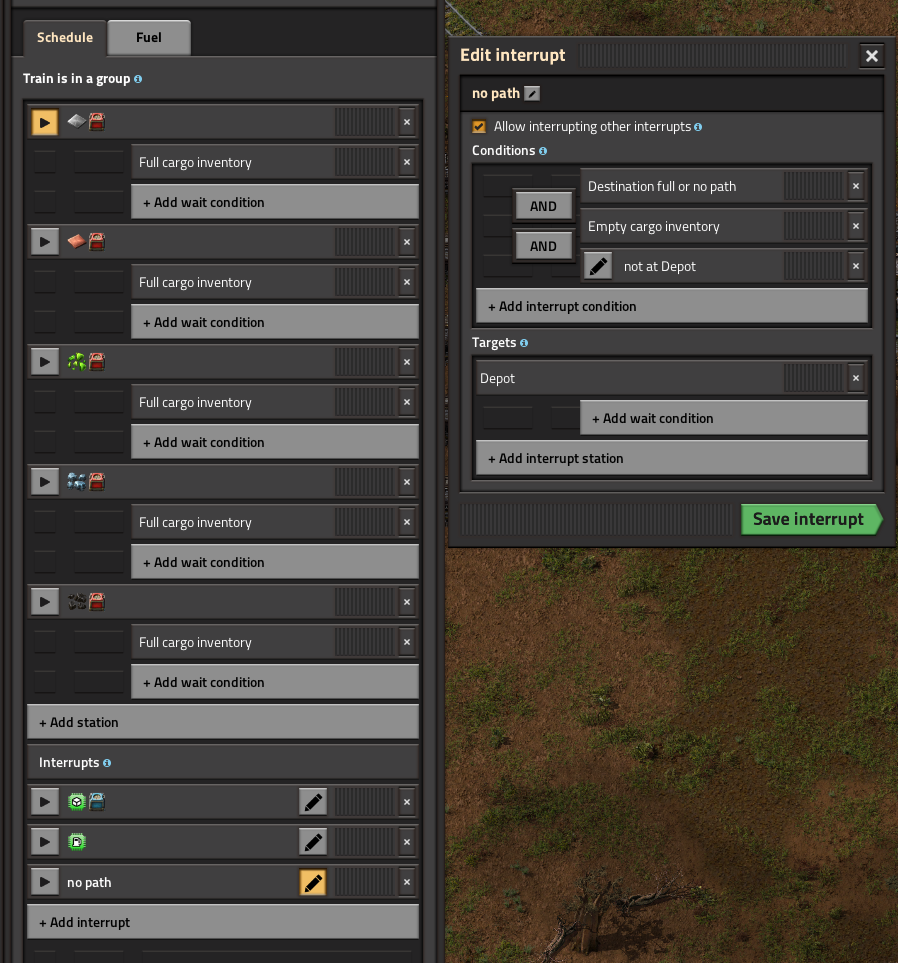Click the go-to arrow for uranium ore station
Viewport: 898px width, 963px height.
[x=44, y=362]
